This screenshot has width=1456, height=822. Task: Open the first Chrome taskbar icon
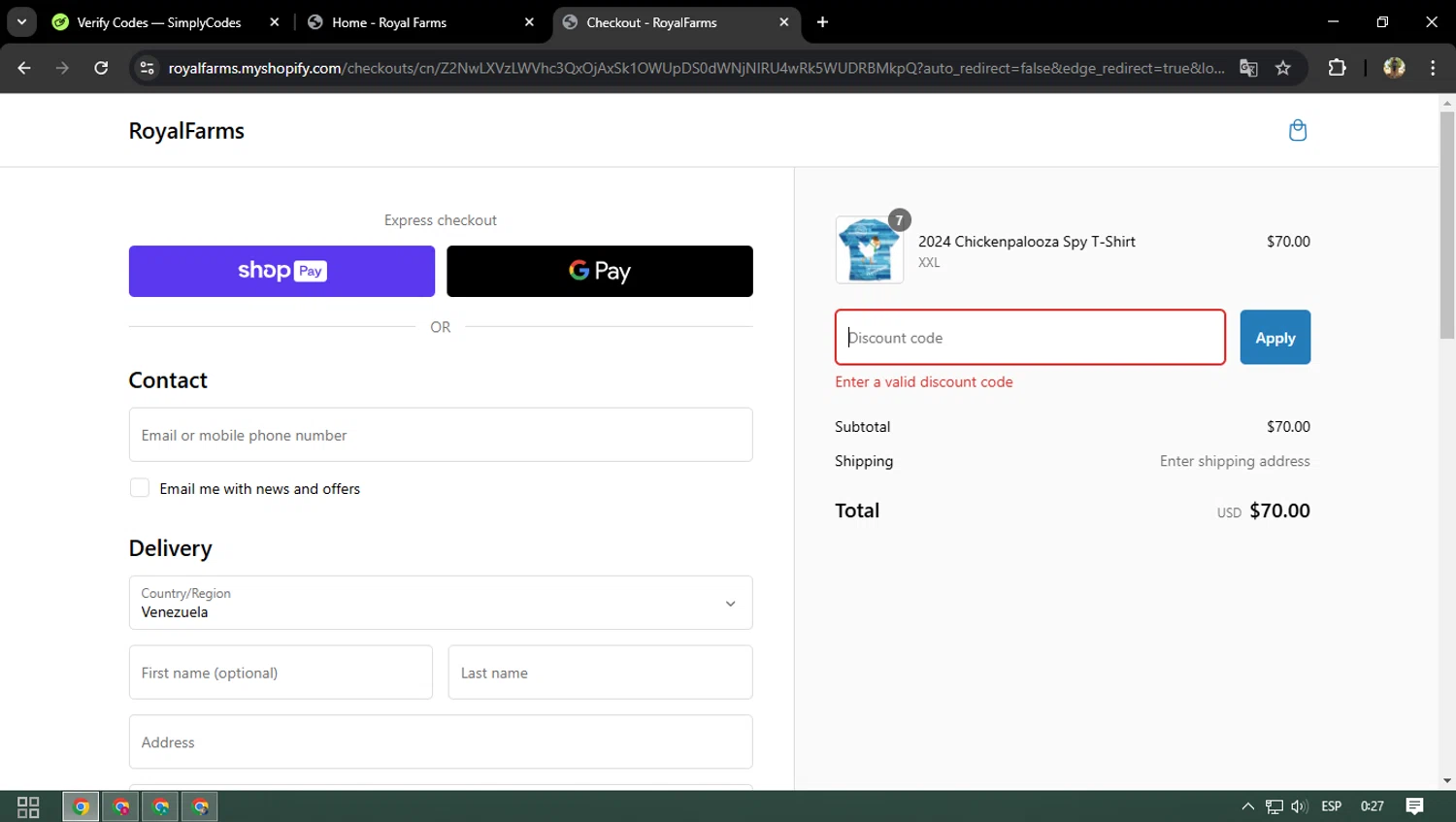click(x=81, y=806)
